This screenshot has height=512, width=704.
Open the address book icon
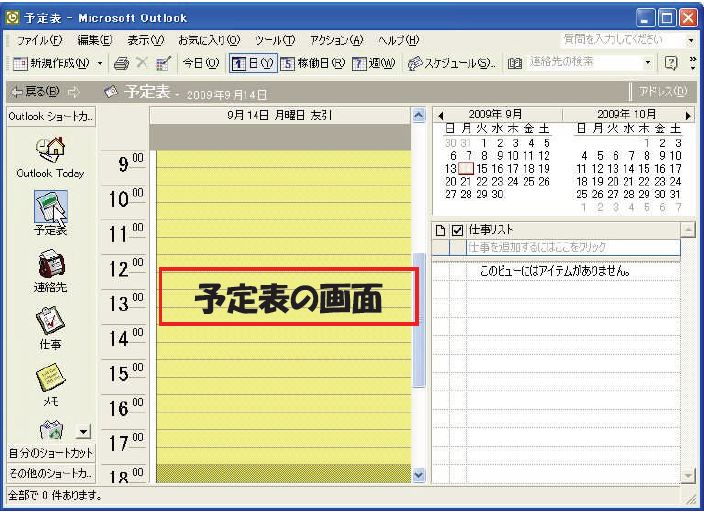pyautogui.click(x=515, y=63)
